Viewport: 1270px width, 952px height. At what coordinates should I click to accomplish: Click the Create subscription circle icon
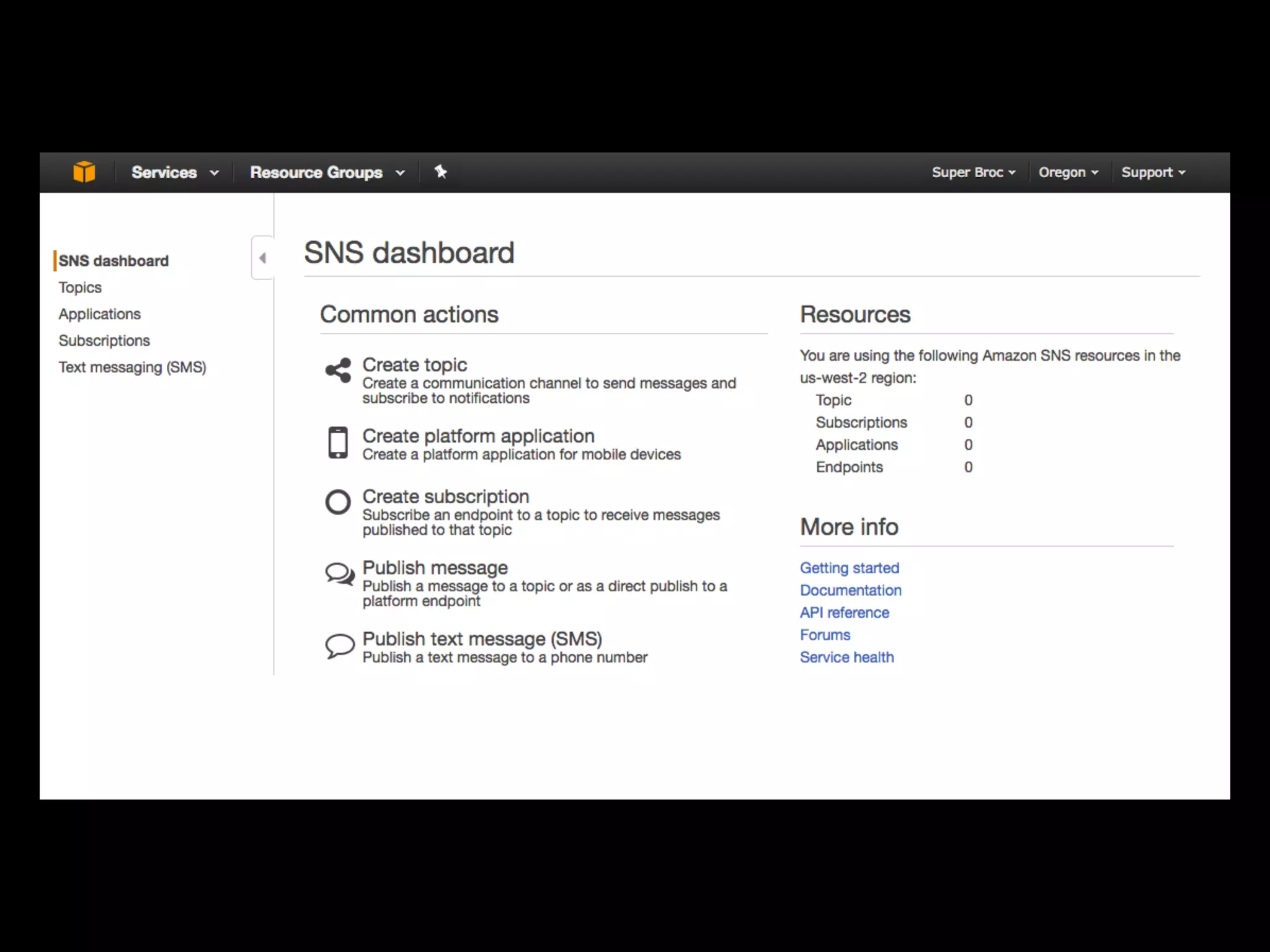338,502
